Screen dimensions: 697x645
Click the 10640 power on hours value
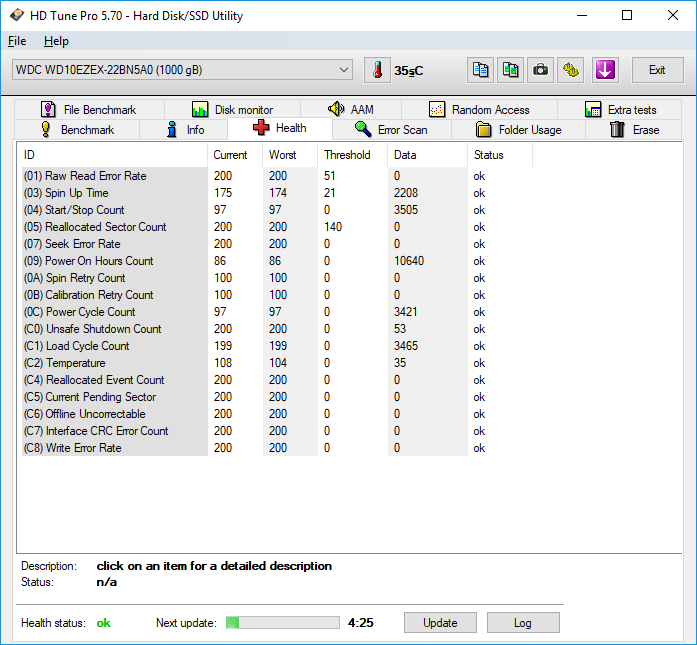coord(409,261)
